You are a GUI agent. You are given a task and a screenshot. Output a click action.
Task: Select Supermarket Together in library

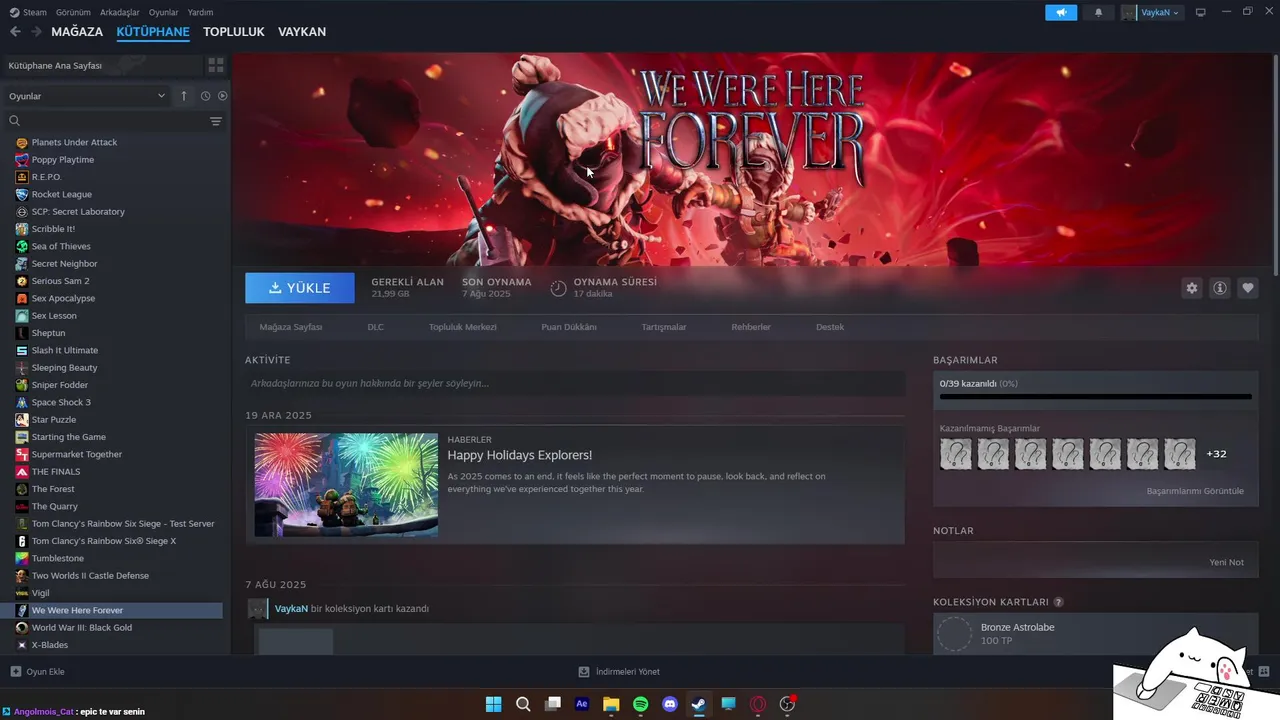pos(77,454)
